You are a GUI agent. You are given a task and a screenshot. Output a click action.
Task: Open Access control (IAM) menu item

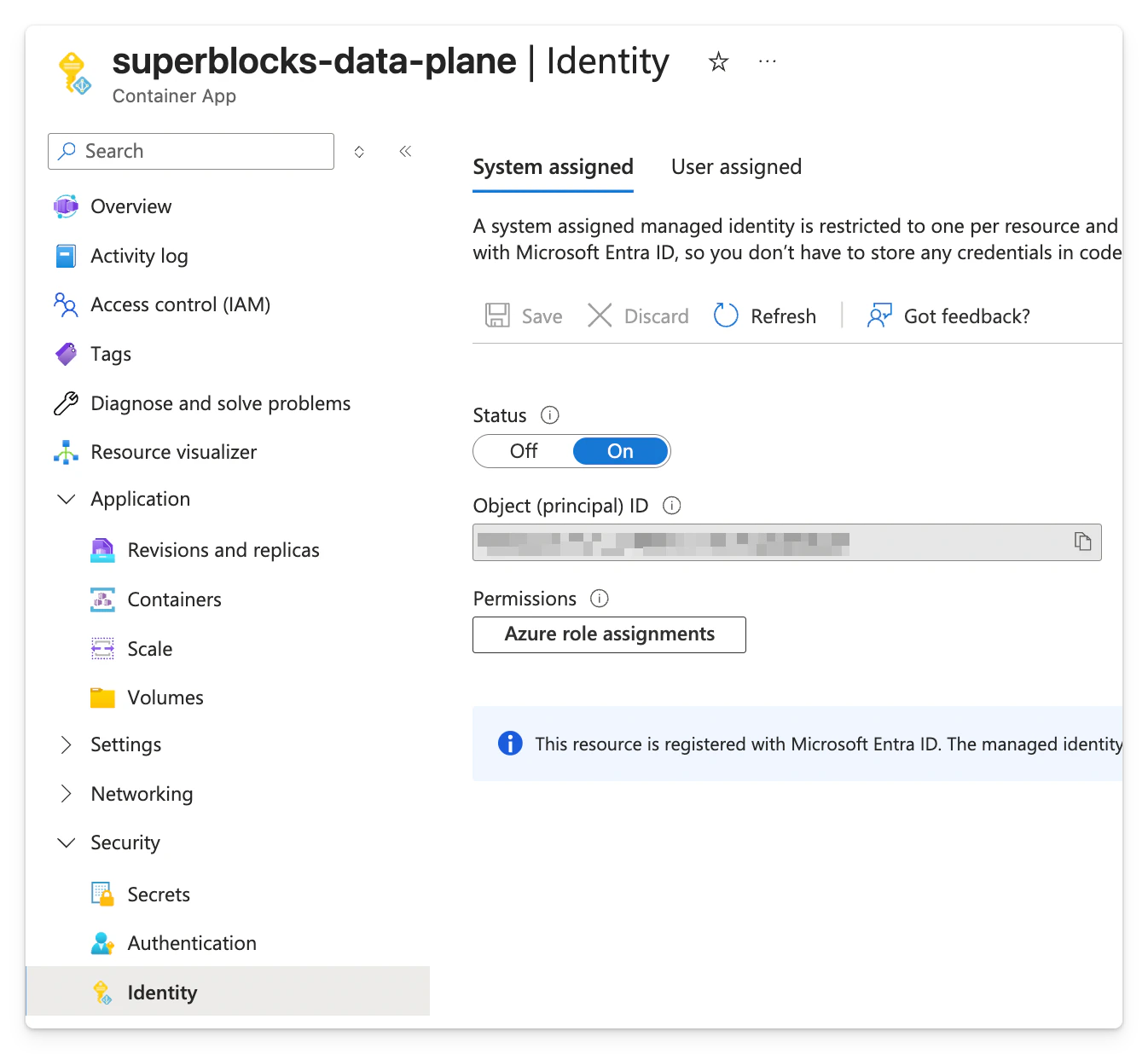[180, 304]
